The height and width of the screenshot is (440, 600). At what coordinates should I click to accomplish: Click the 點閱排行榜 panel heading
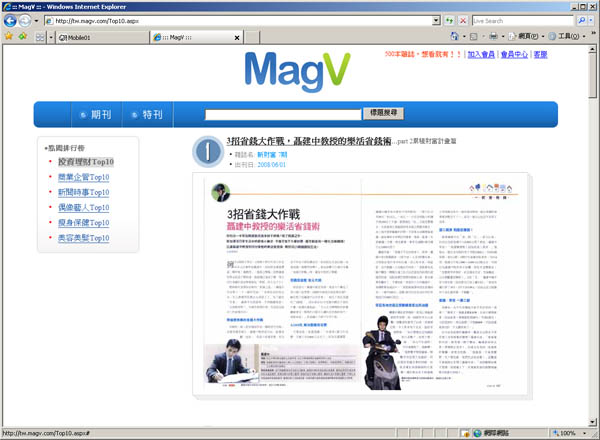[65, 148]
